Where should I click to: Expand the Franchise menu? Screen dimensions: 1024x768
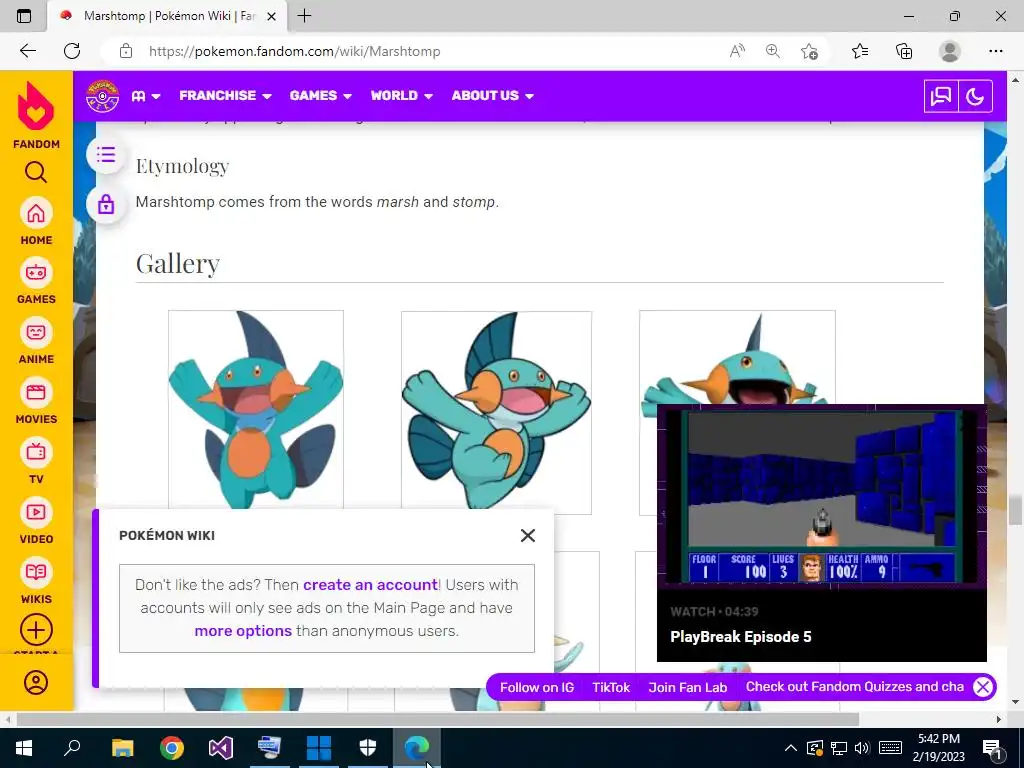pos(225,95)
